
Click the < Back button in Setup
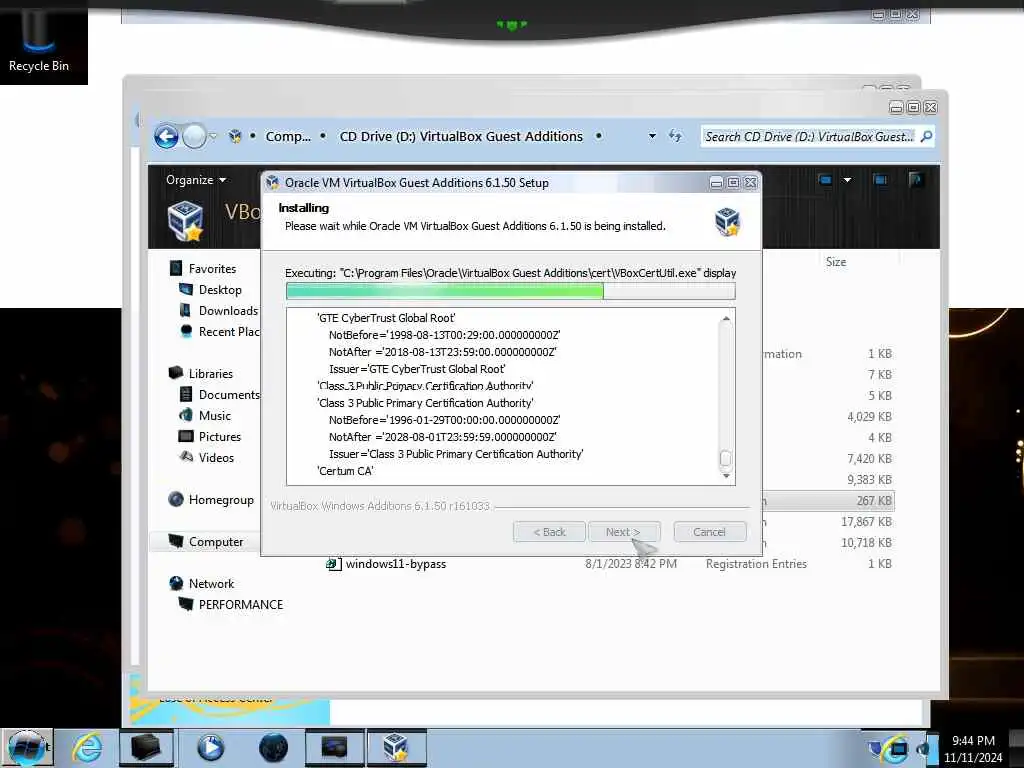(549, 532)
